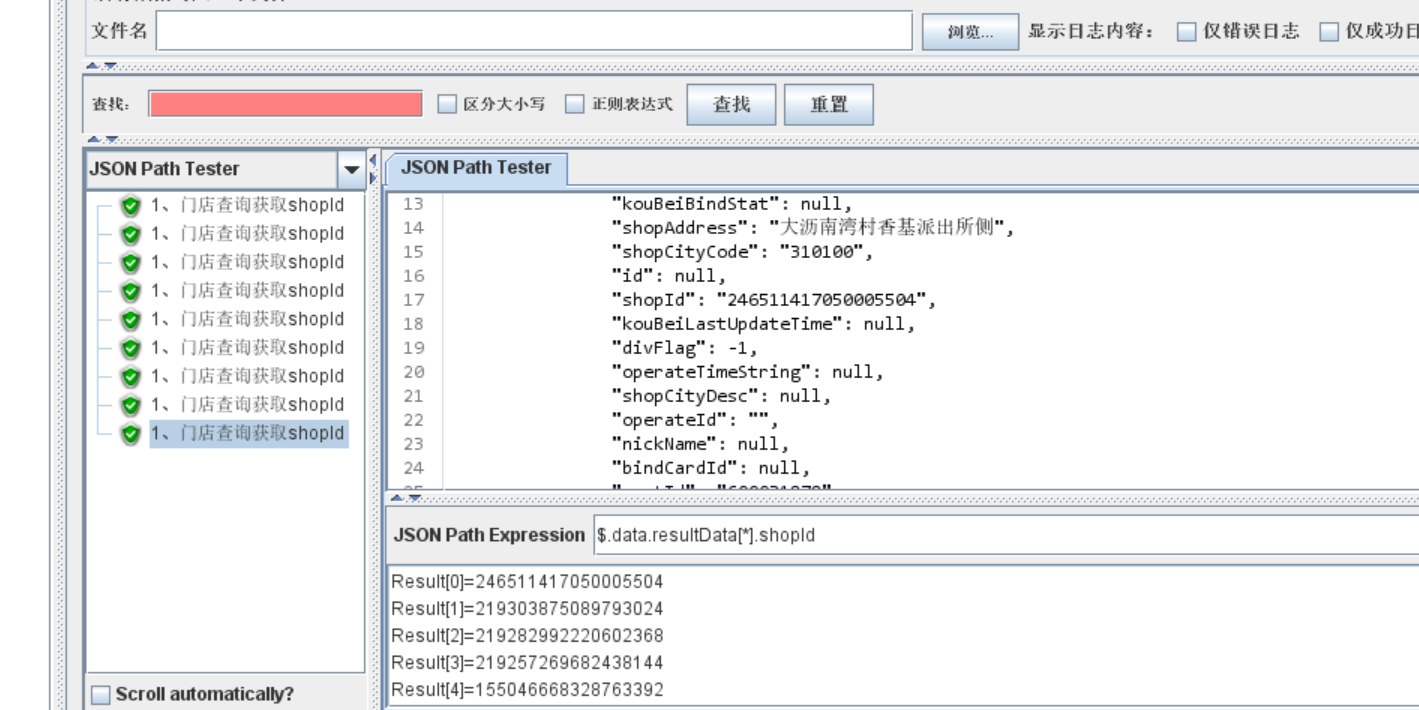Click the down arrow on the divider below the 查找 row
This screenshot has width=1419, height=710.
pos(111,140)
